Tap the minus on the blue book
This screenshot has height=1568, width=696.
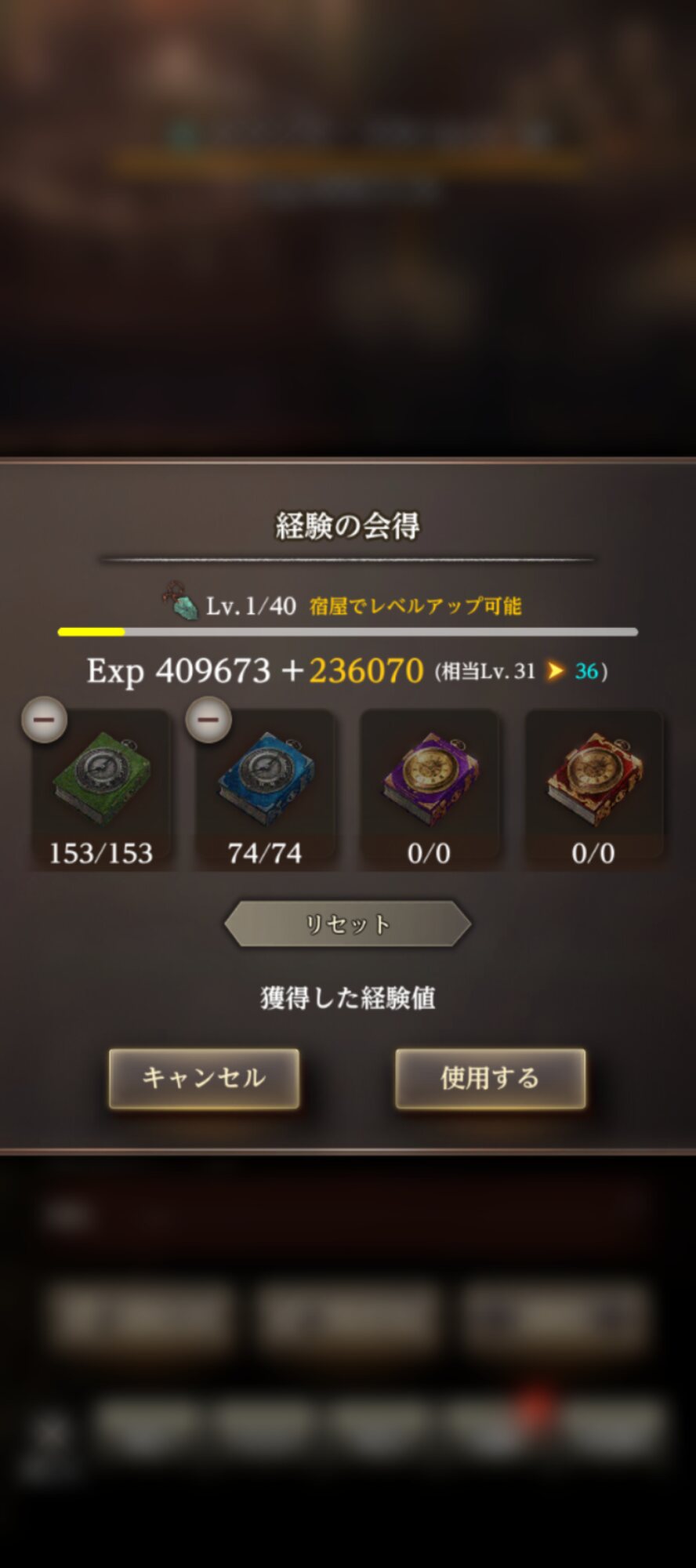point(208,719)
